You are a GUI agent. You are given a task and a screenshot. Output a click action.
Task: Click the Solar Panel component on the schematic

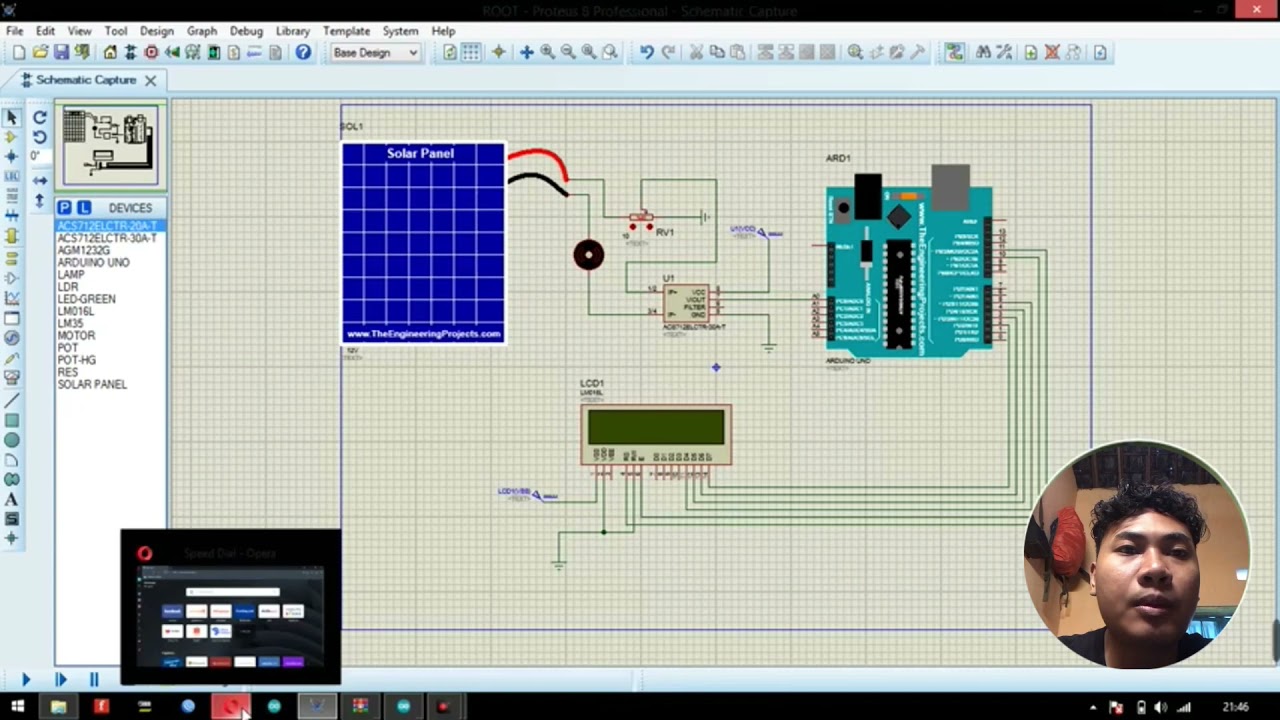click(x=423, y=243)
